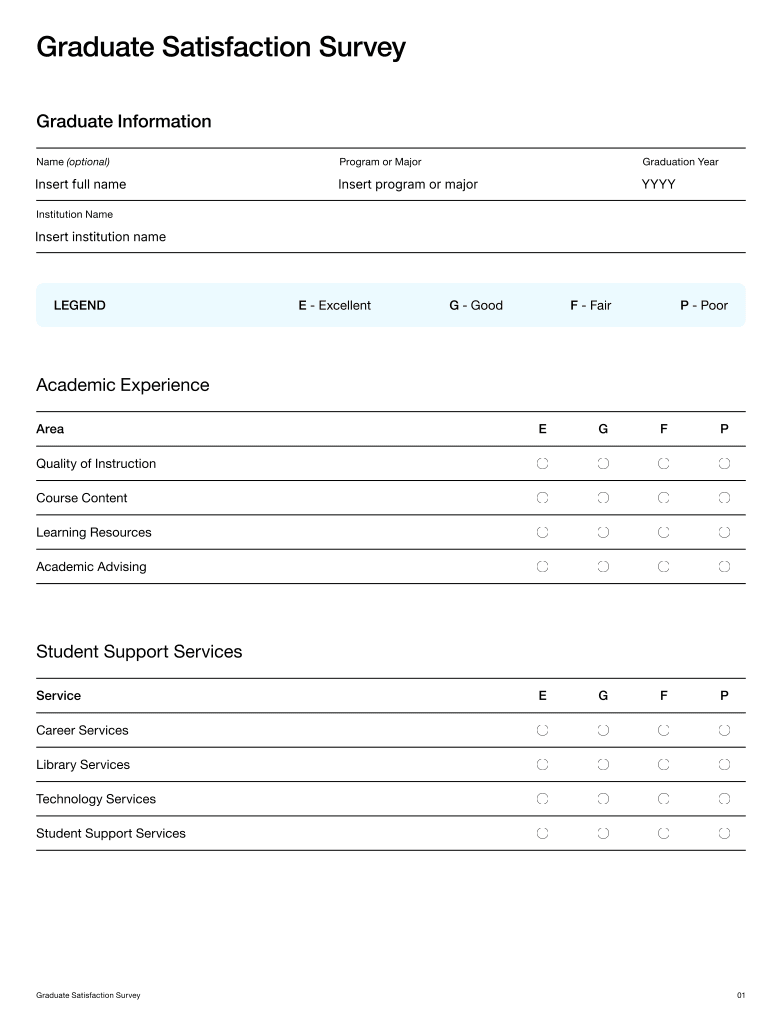Select Excellent for Career Services
Viewport: 781px width, 1011px height.
click(x=542, y=731)
